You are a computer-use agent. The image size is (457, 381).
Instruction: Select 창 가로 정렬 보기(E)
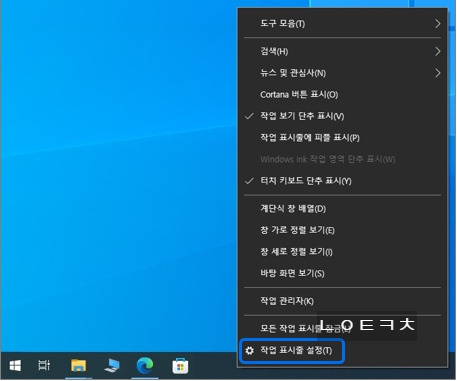point(343,230)
